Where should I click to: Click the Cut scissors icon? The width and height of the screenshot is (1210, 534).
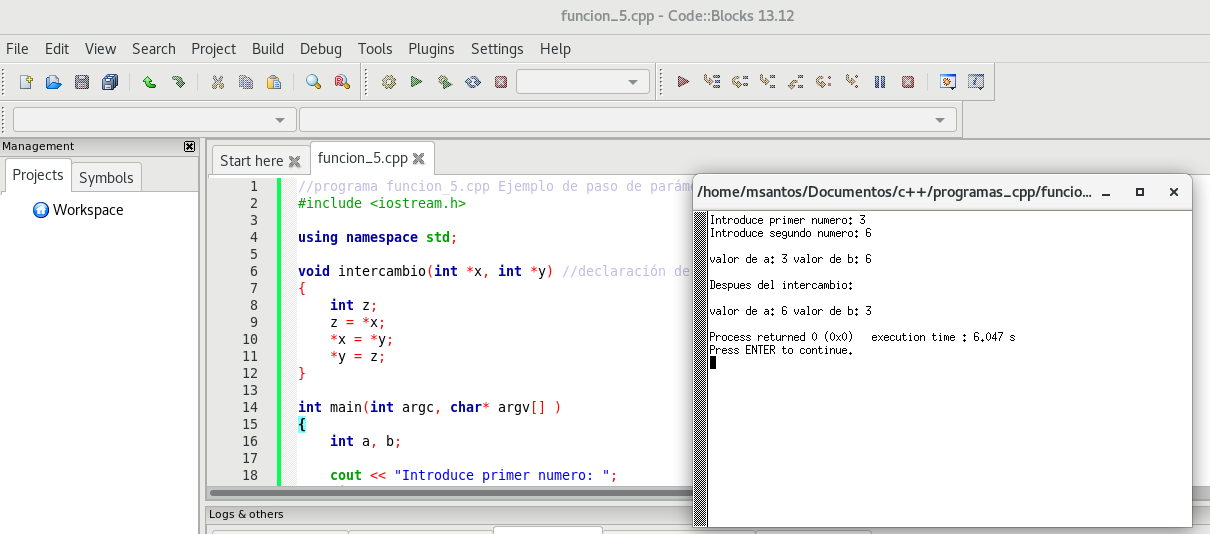coord(217,82)
